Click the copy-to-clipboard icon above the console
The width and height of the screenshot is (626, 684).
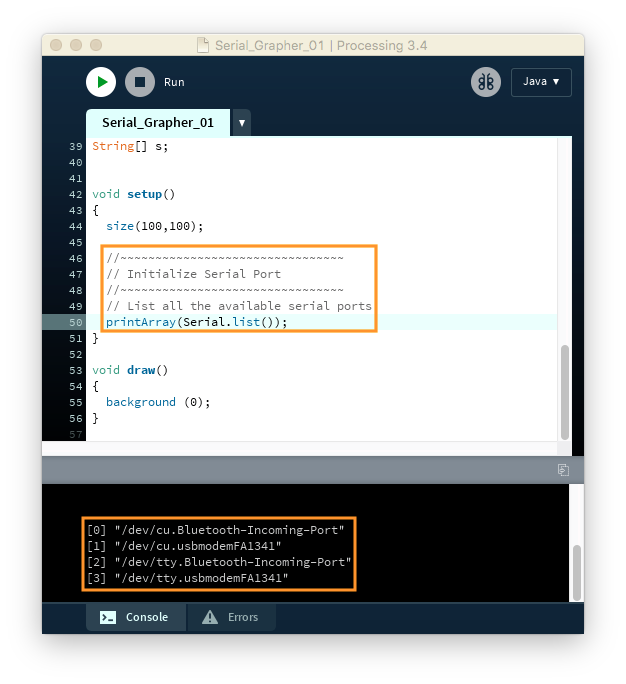point(563,470)
